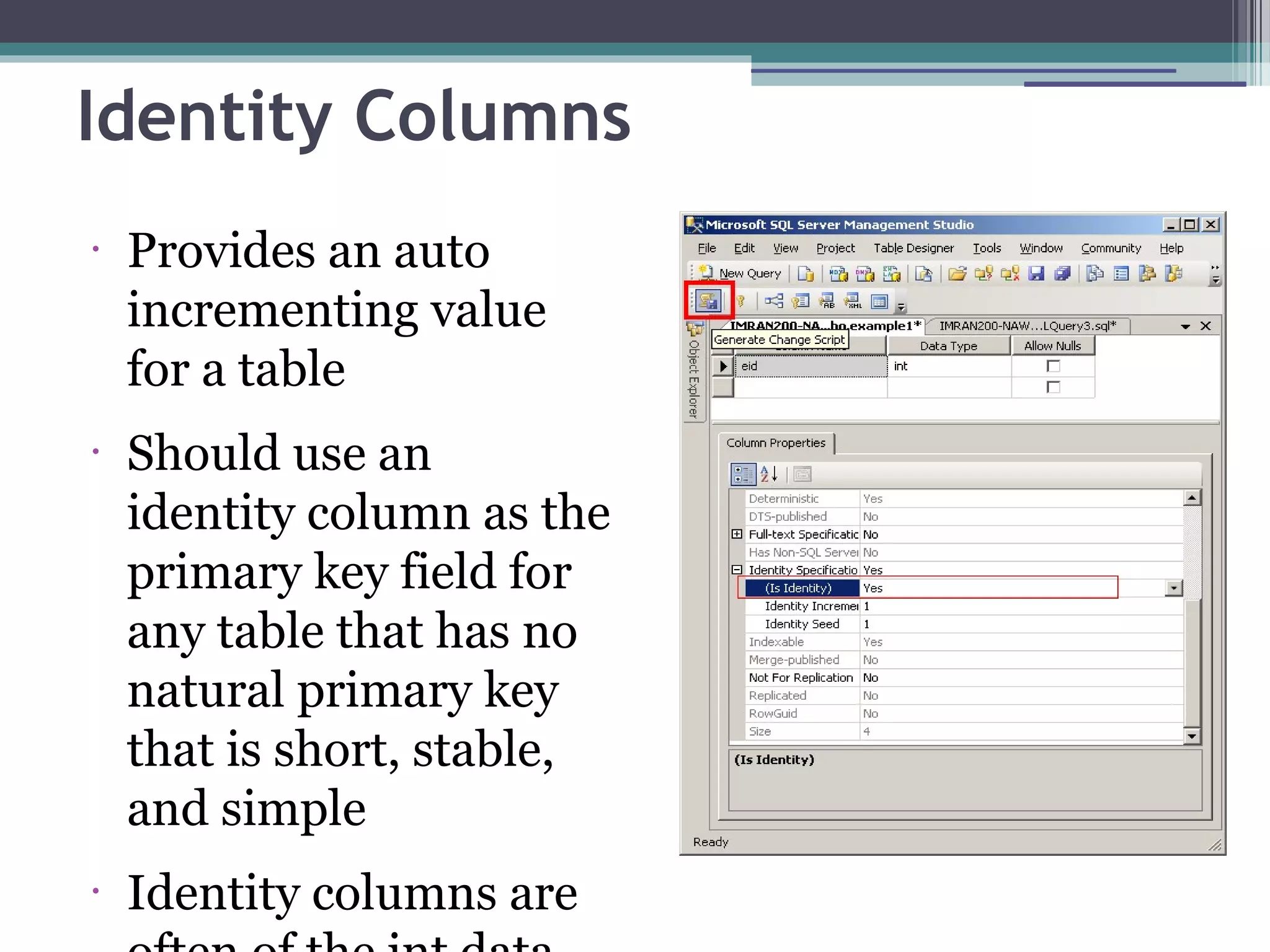The width and height of the screenshot is (1270, 952).
Task: Open the Community menu
Action: click(x=1111, y=248)
